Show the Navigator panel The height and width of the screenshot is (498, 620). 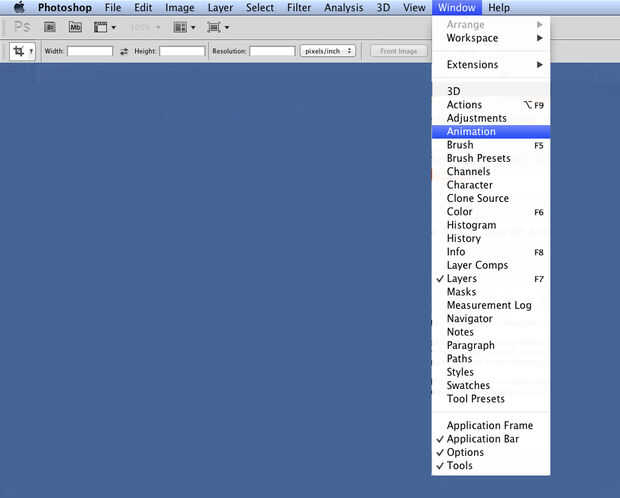[491, 318]
